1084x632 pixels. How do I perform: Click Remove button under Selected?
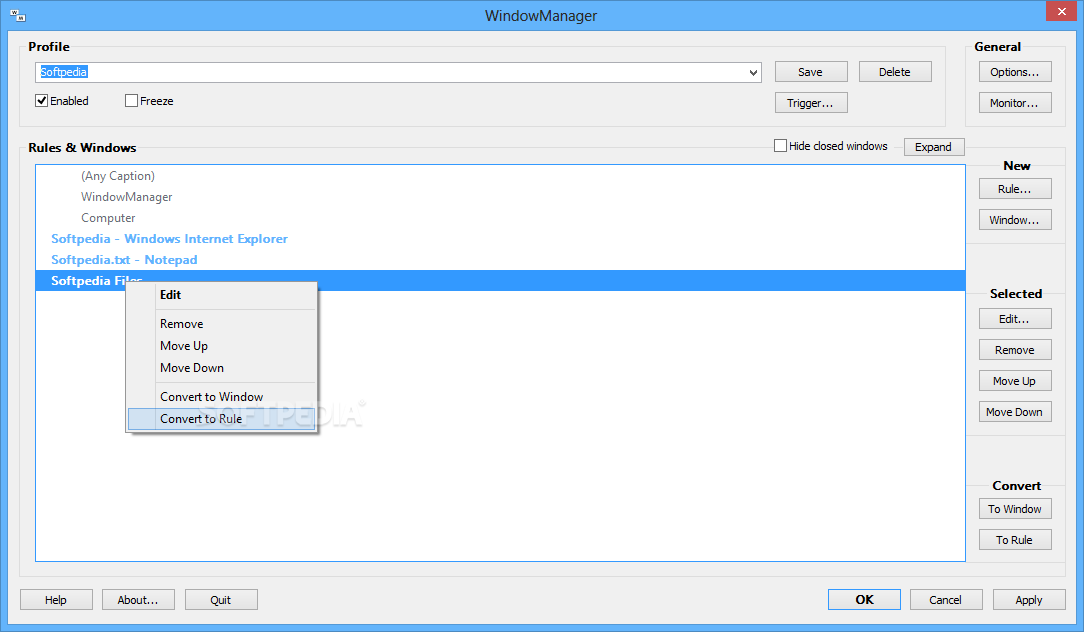click(x=1015, y=350)
